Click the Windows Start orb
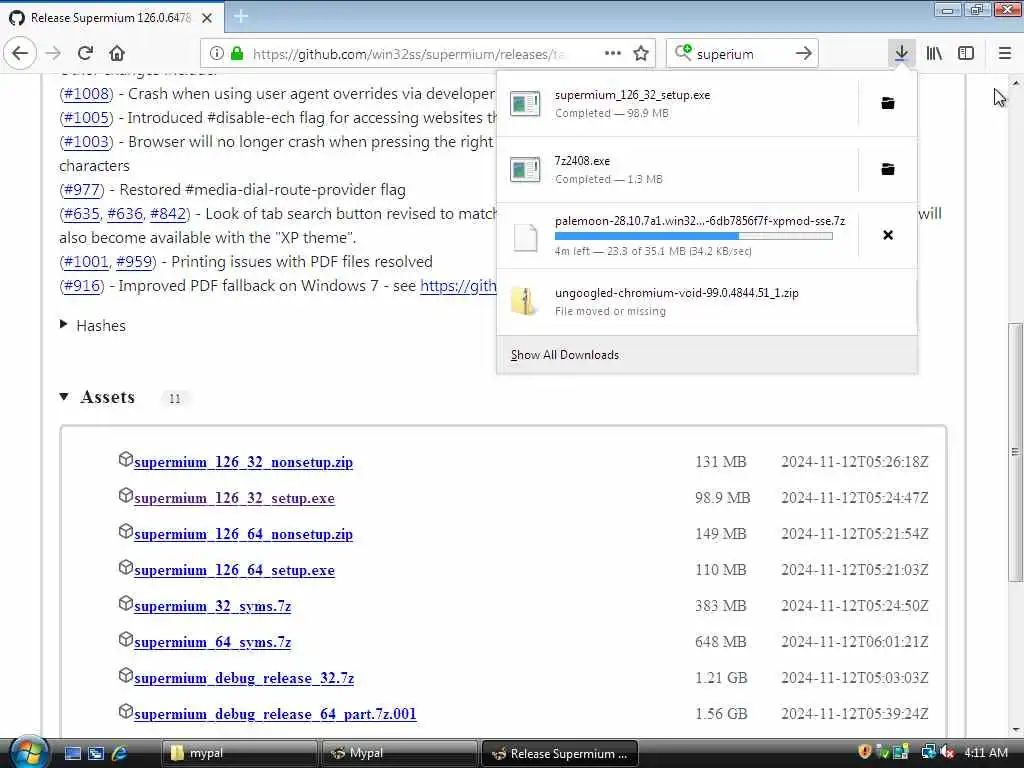The image size is (1024, 768). (28, 752)
